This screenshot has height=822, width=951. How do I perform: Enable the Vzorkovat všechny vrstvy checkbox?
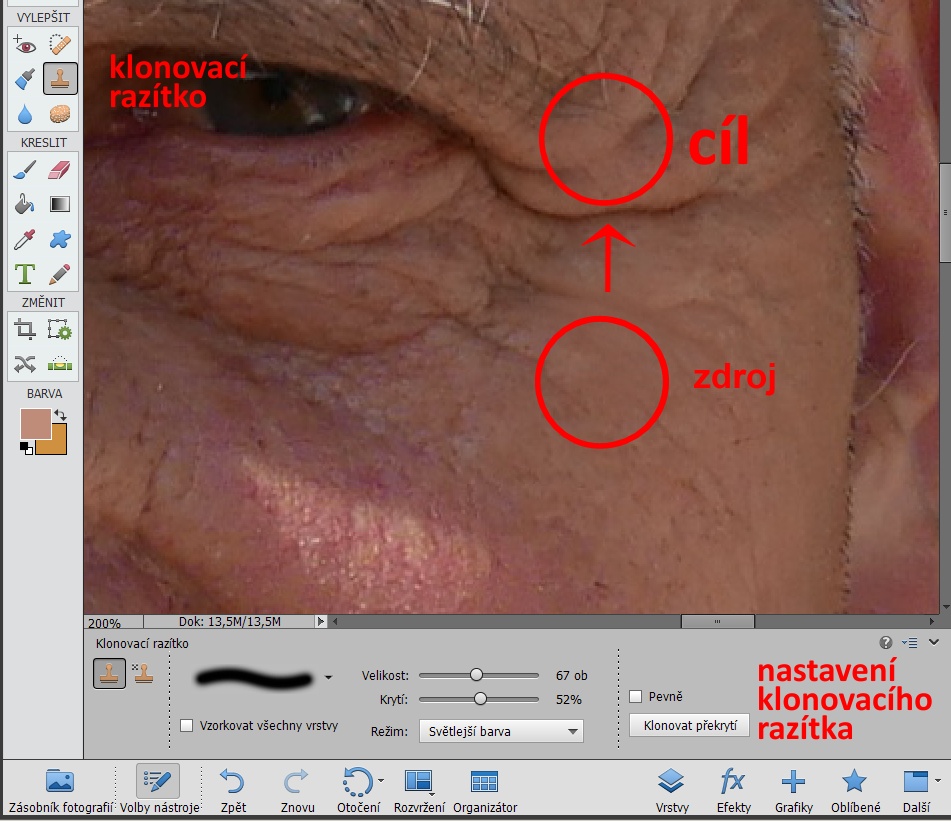(187, 726)
